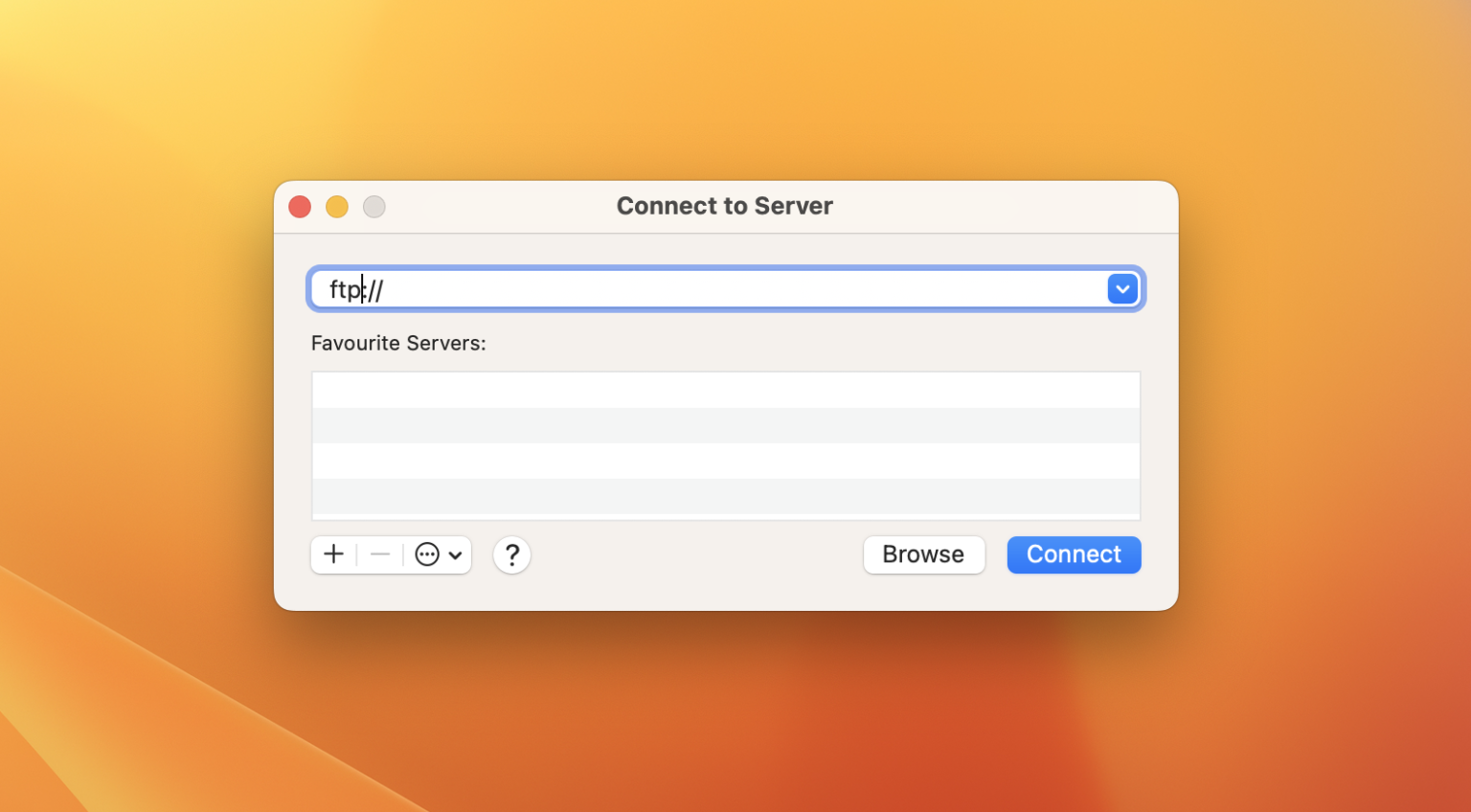Minimize the window with the yellow button
The width and height of the screenshot is (1471, 812).
[x=337, y=207]
